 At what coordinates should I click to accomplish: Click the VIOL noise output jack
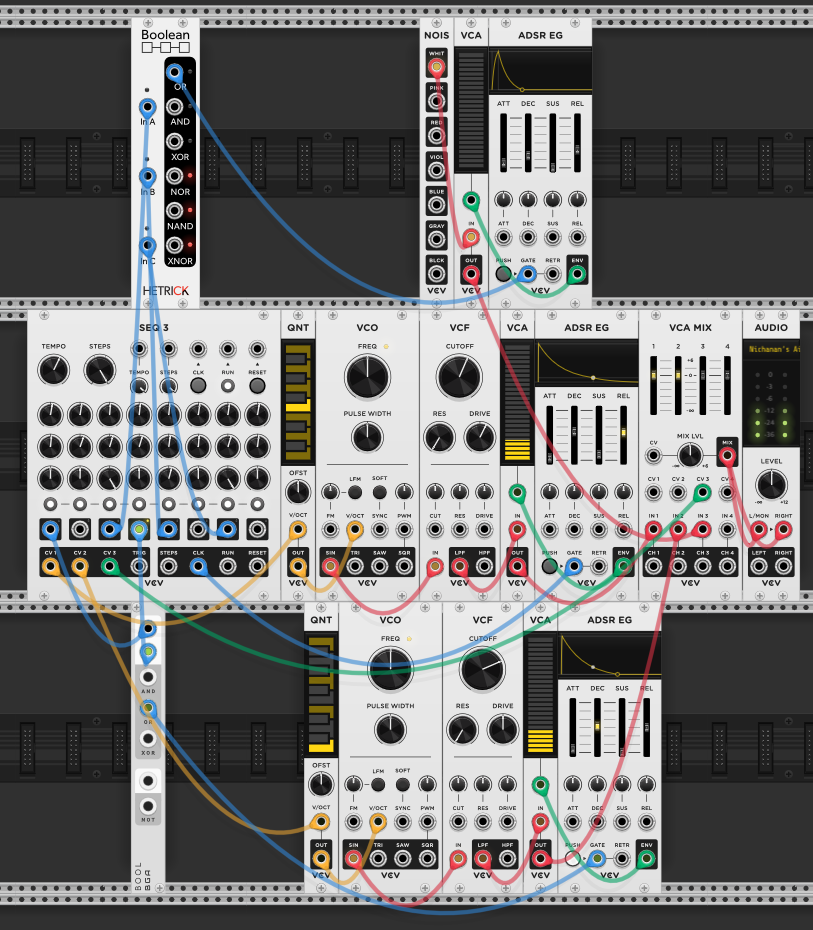[x=436, y=171]
